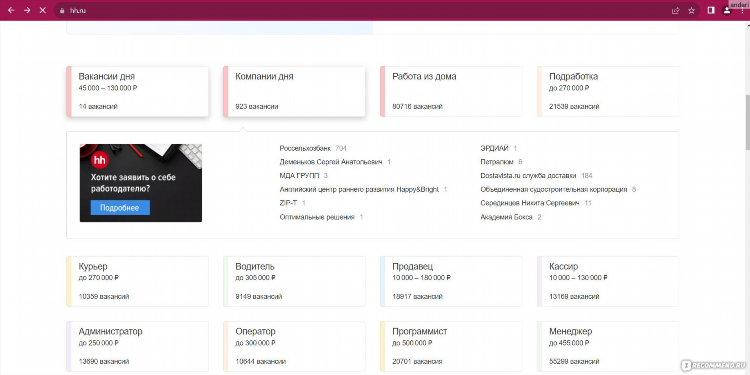The height and width of the screenshot is (375, 750).
Task: Open ZIP-T company link
Action: tap(288, 203)
